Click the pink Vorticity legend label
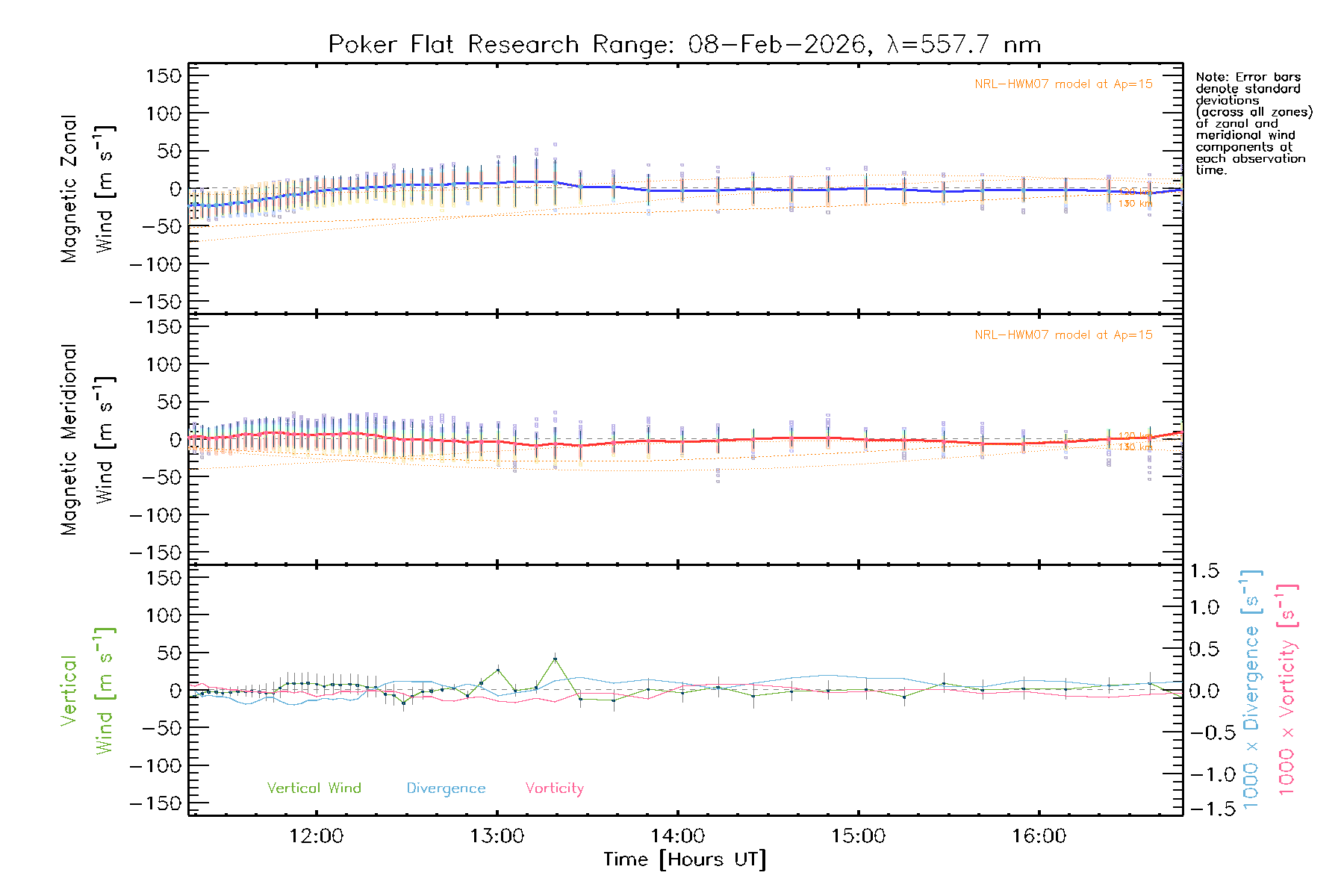This screenshot has height=896, width=1344. pos(554,788)
